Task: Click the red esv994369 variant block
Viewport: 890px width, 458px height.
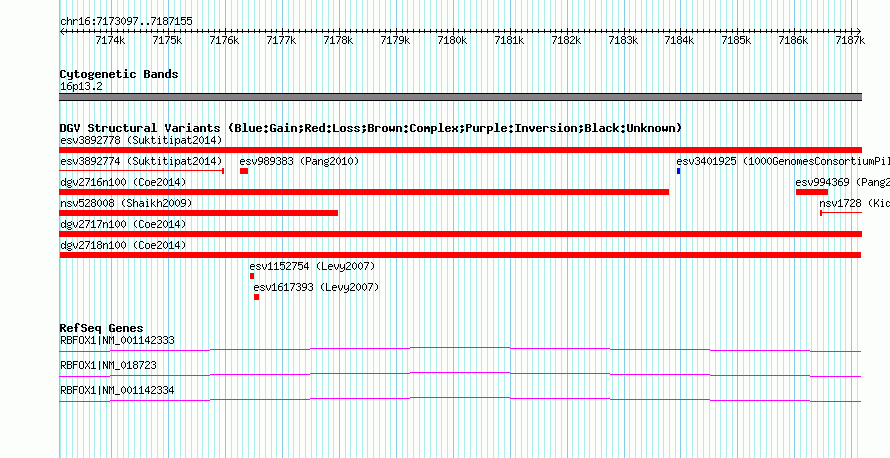Action: pyautogui.click(x=812, y=192)
